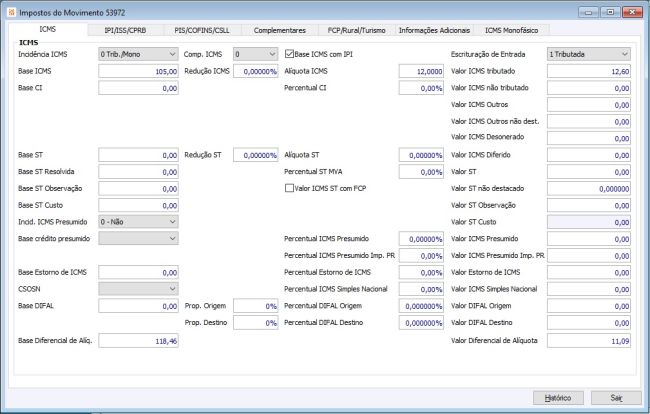Click Valor ICMS Presumido Imp. PR field
The image size is (650, 414).
coord(589,256)
